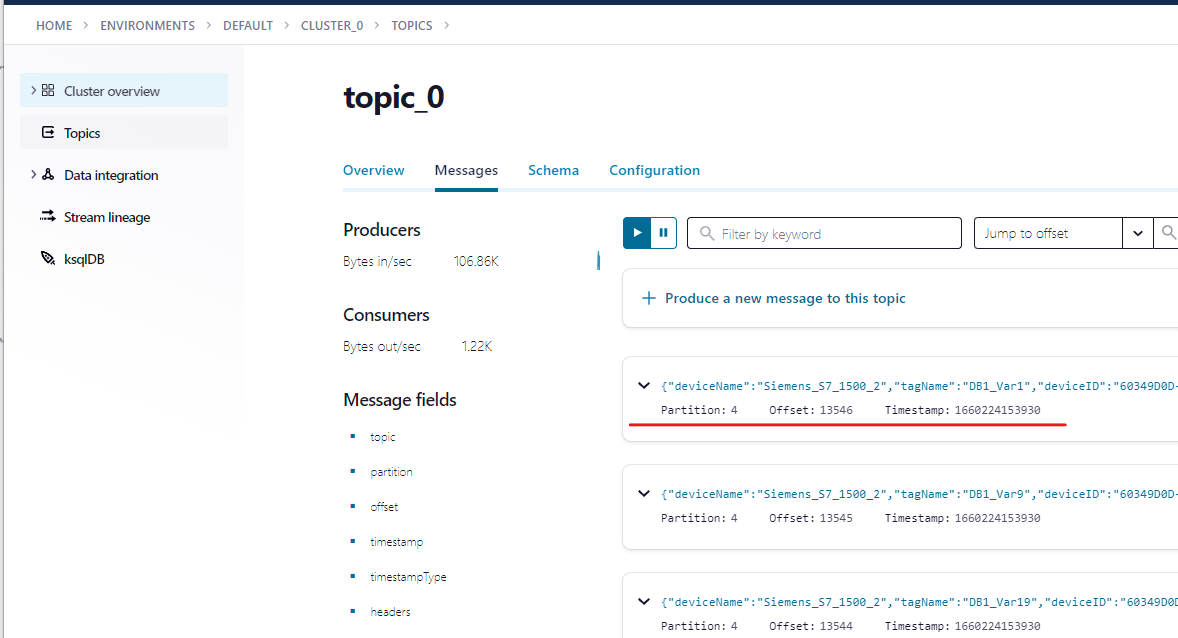This screenshot has width=1178, height=638.
Task: Open the Configuration tab
Action: point(654,170)
